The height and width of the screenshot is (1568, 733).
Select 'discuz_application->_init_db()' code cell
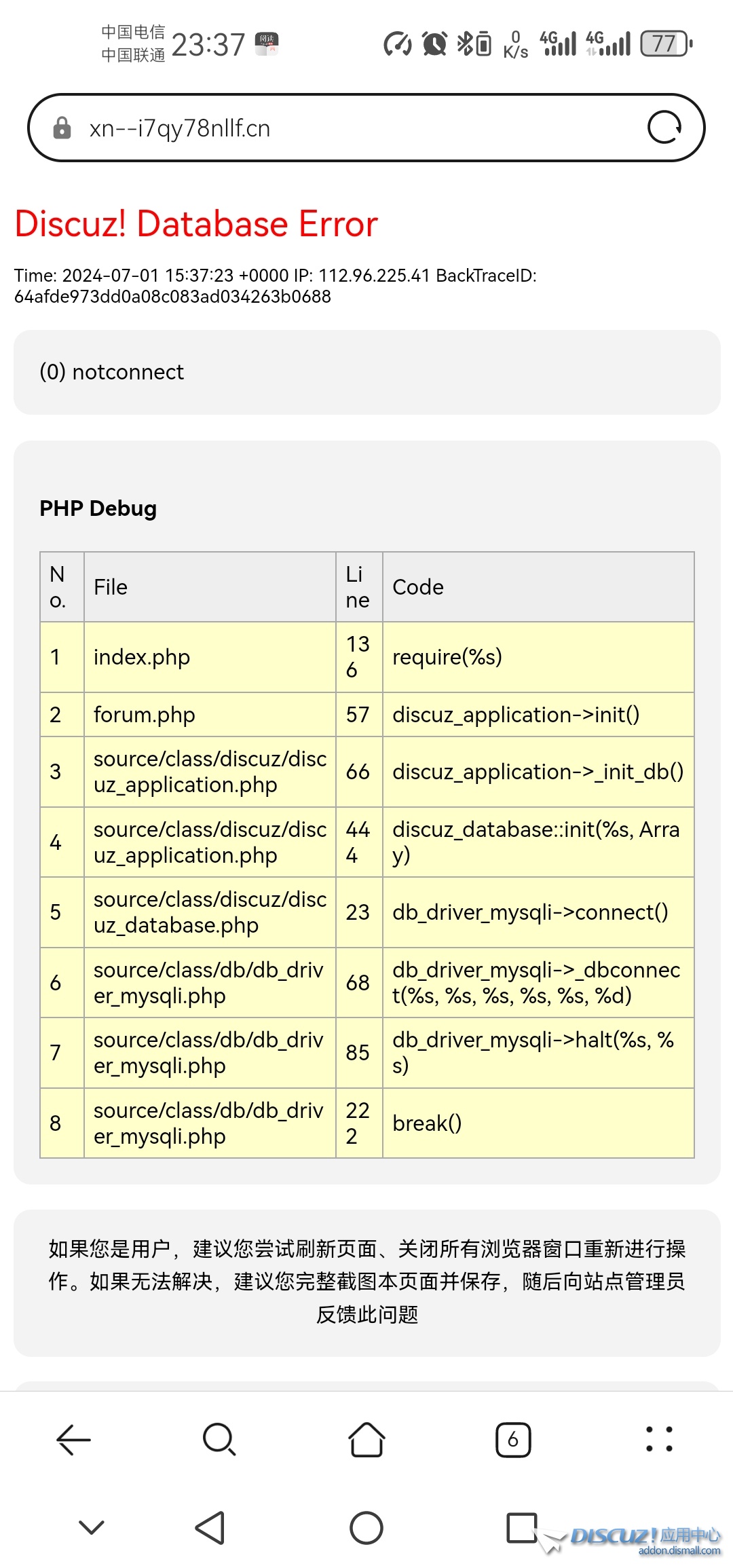[538, 772]
